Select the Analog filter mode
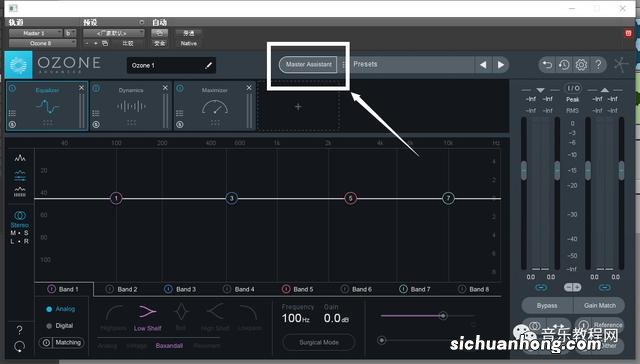640x364 pixels. pyautogui.click(x=61, y=309)
